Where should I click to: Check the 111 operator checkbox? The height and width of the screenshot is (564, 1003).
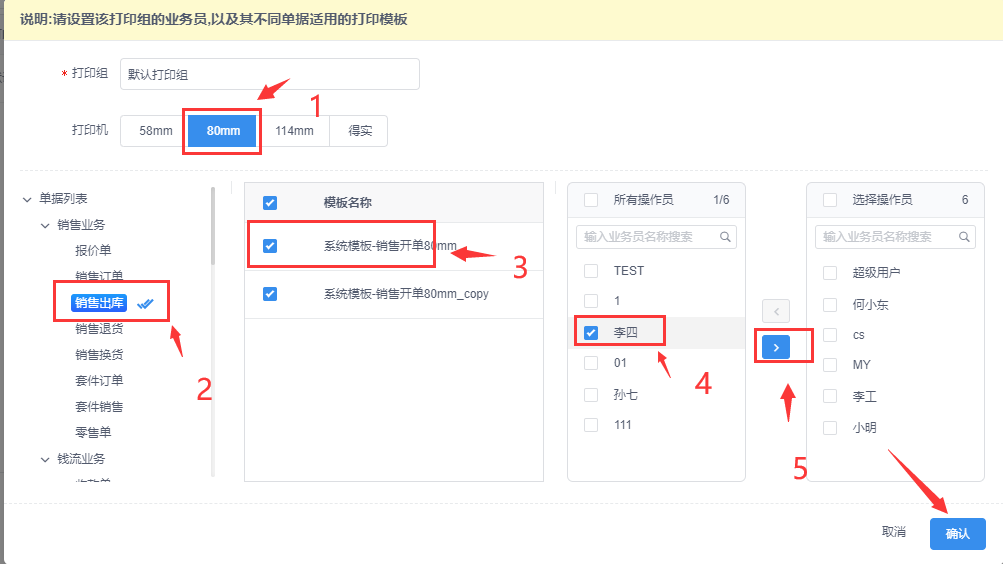click(591, 425)
